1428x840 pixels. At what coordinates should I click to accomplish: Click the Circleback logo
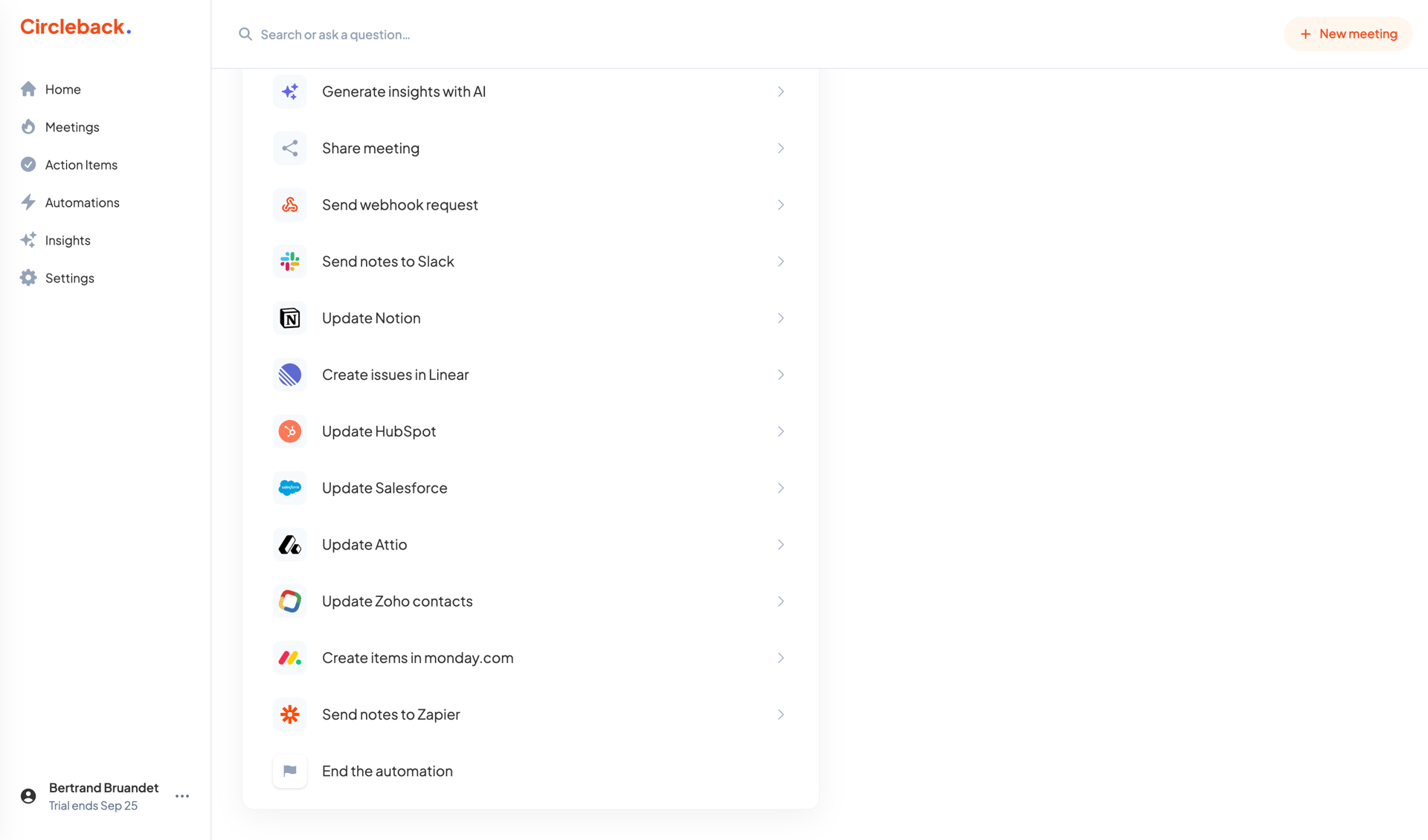tap(74, 26)
